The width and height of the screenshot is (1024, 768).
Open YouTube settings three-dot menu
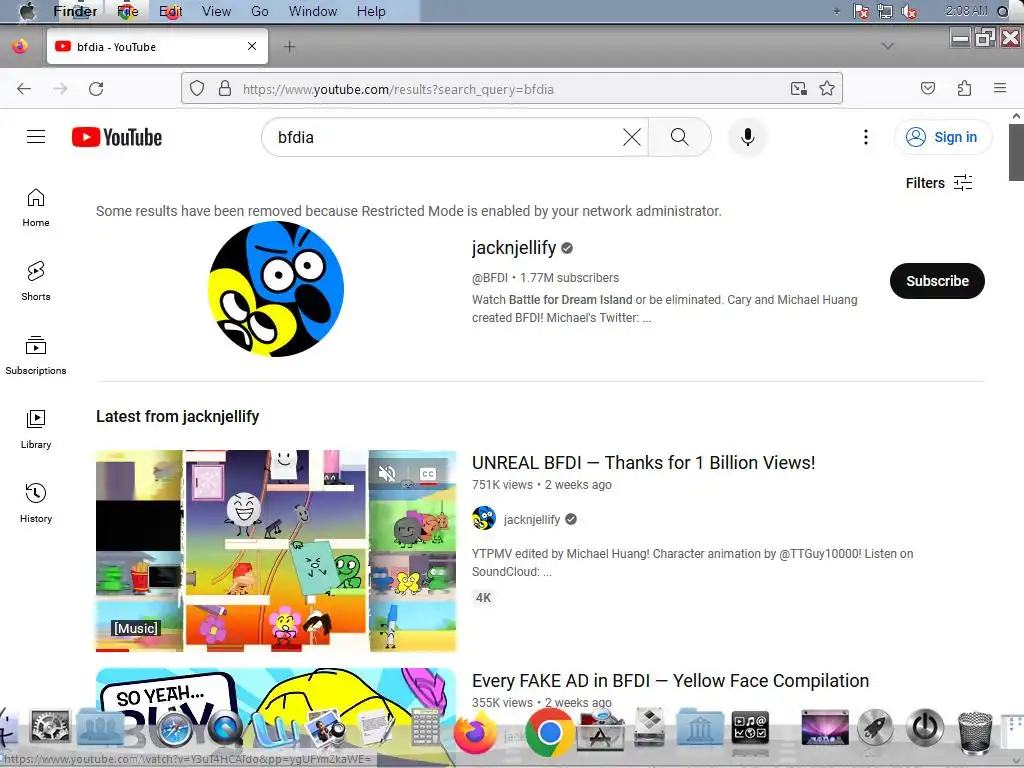865,137
